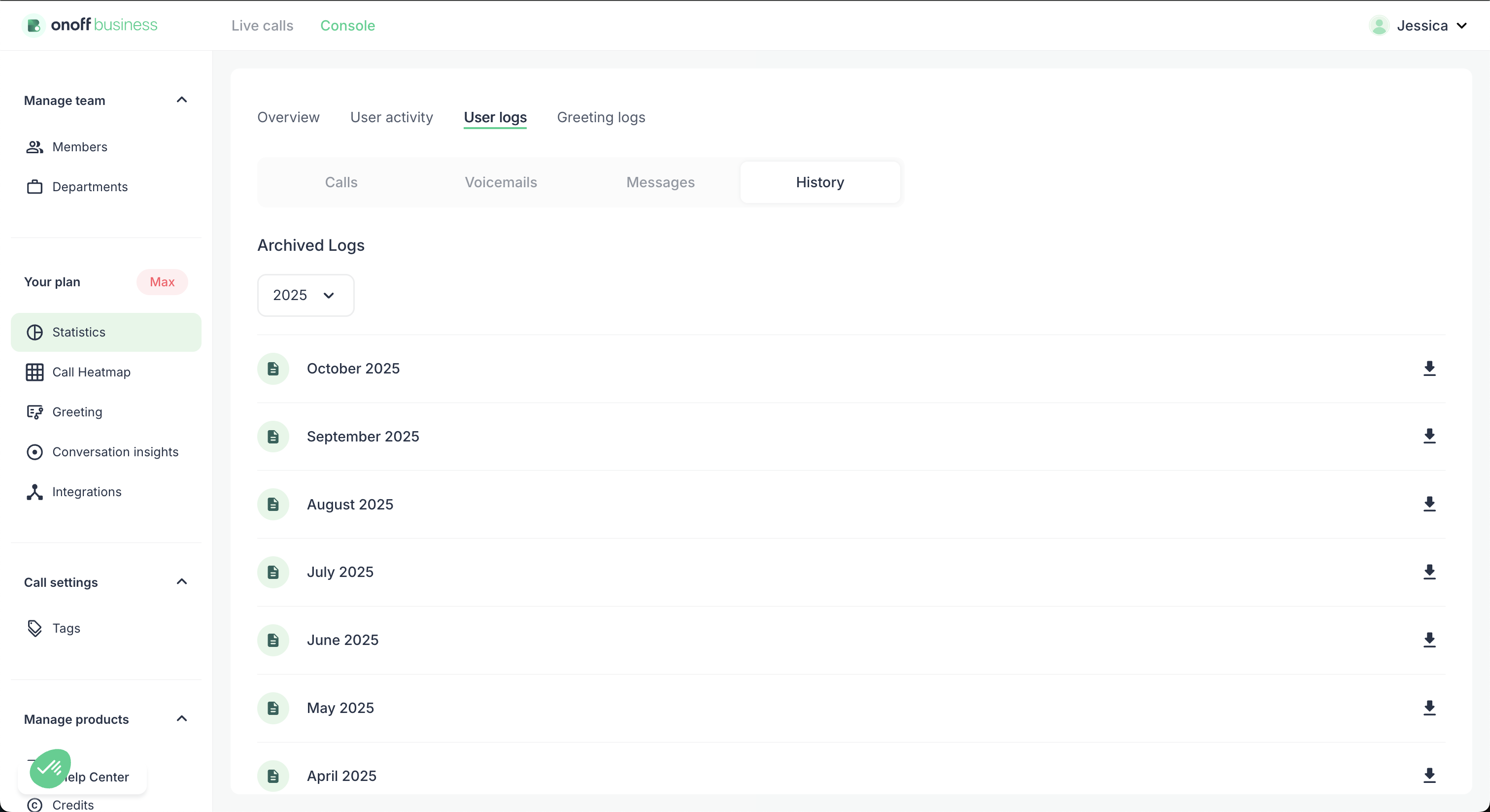
Task: Click the June 2025 document icon
Action: (273, 640)
